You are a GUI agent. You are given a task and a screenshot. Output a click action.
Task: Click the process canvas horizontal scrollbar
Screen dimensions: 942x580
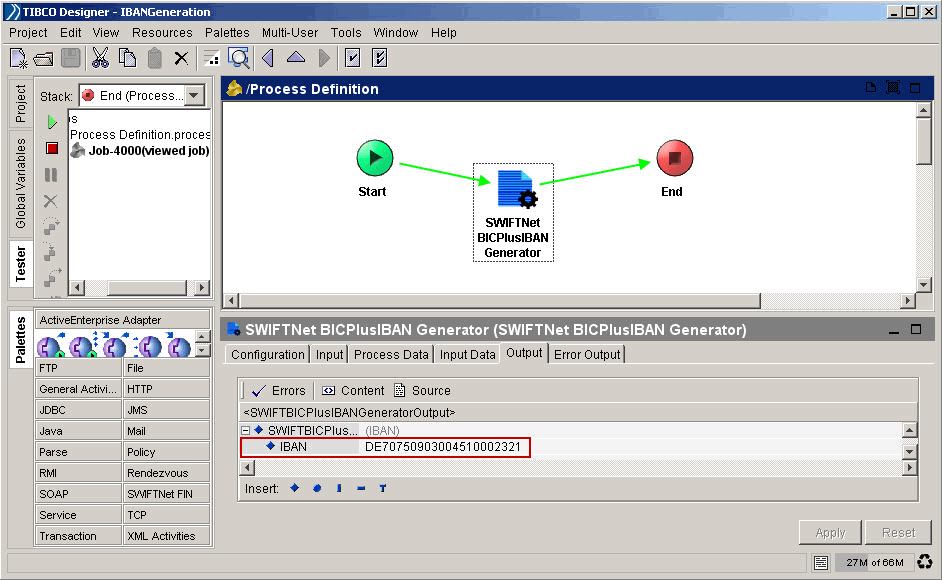pyautogui.click(x=500, y=300)
